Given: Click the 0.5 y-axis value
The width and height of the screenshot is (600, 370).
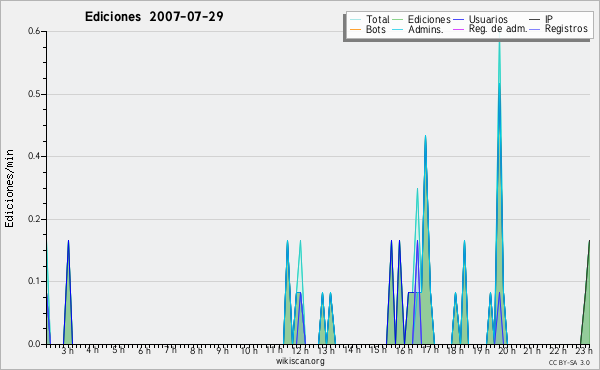Looking at the screenshot, I should (x=34, y=94).
